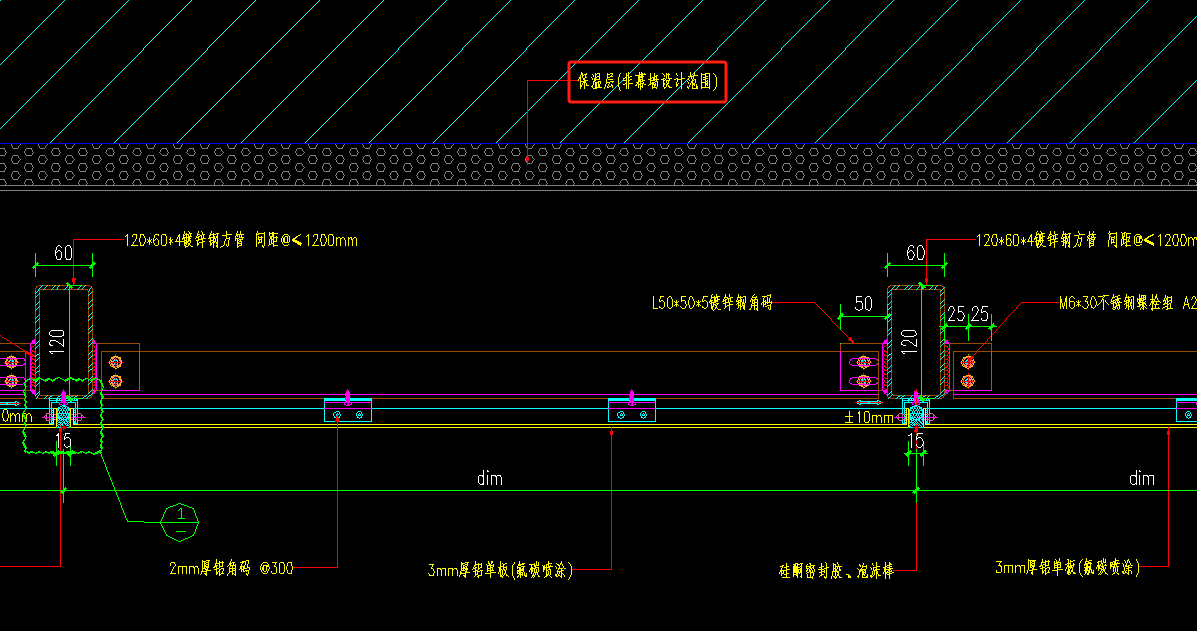Click the upper bolt right of right tube
Image resolution: width=1197 pixels, height=631 pixels.
[x=967, y=361]
